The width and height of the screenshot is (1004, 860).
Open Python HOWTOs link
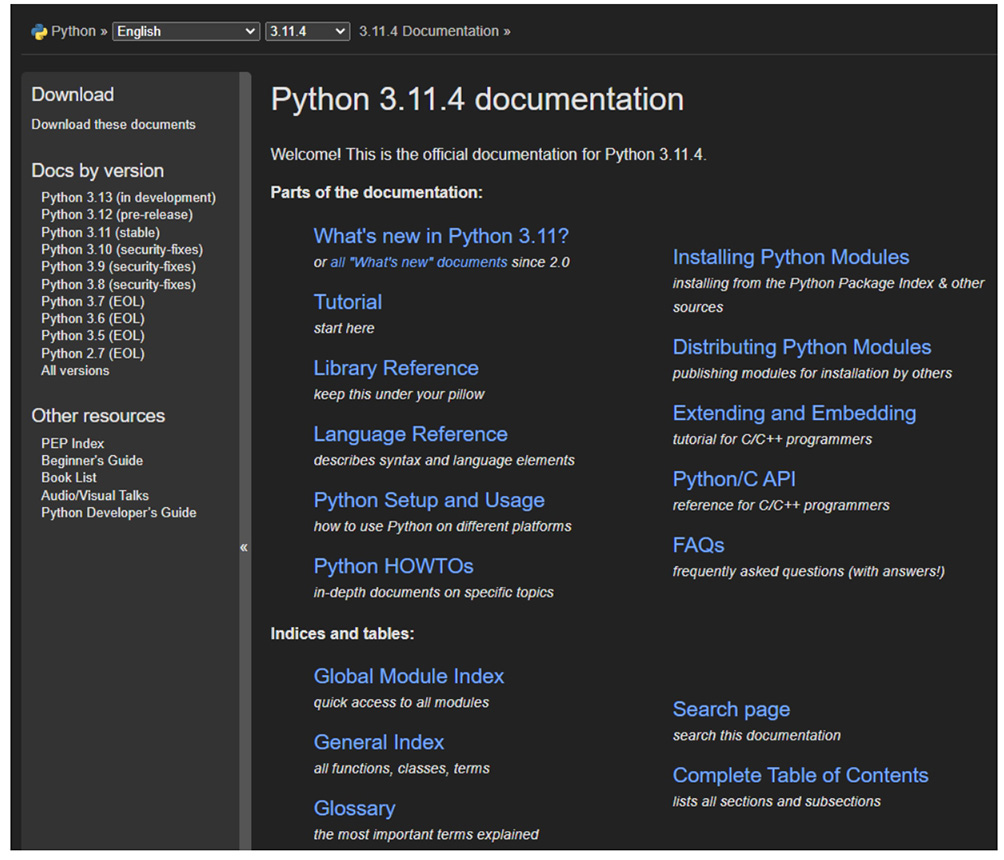[394, 565]
